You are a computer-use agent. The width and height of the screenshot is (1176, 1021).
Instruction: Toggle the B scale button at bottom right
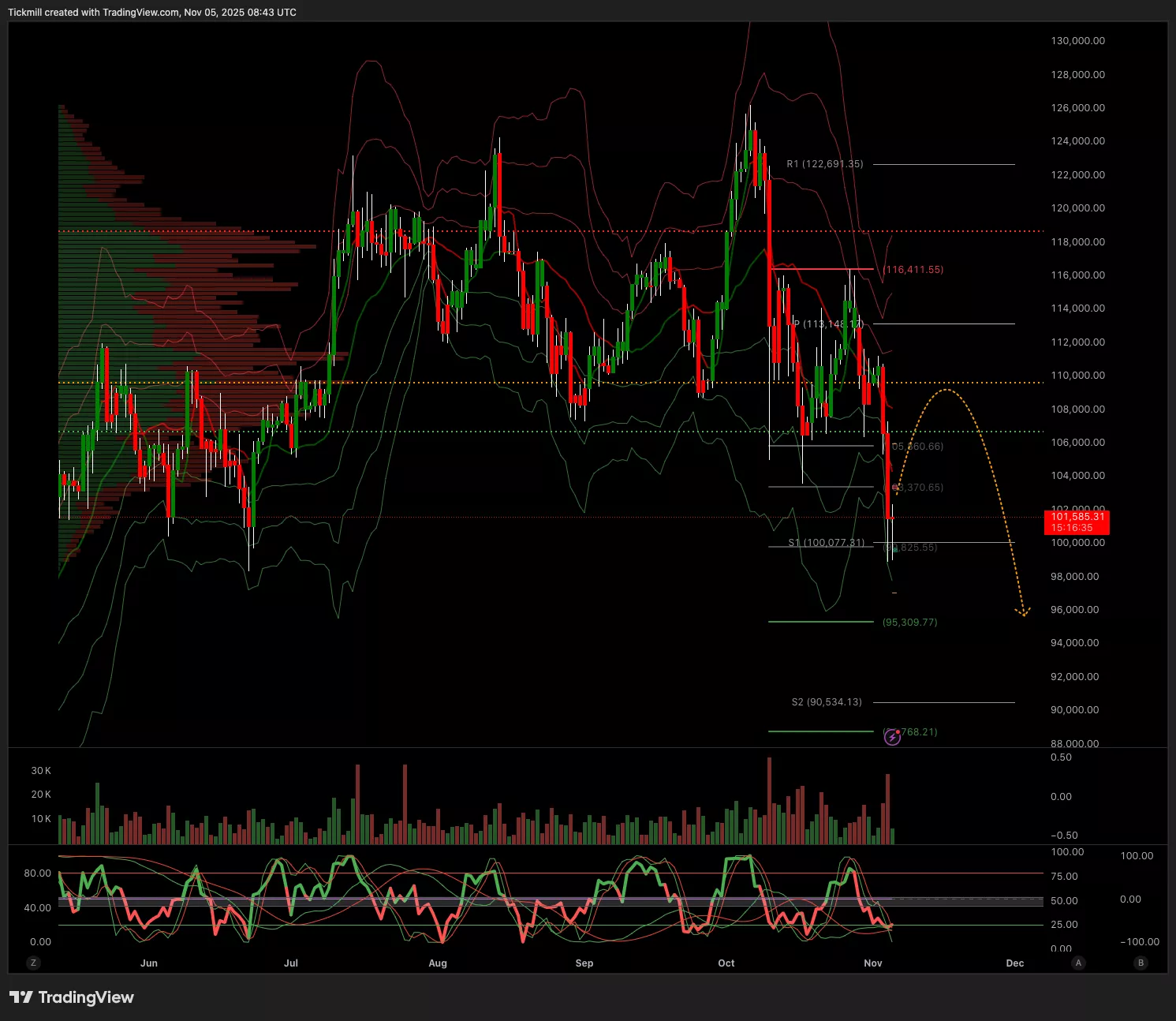(1141, 963)
